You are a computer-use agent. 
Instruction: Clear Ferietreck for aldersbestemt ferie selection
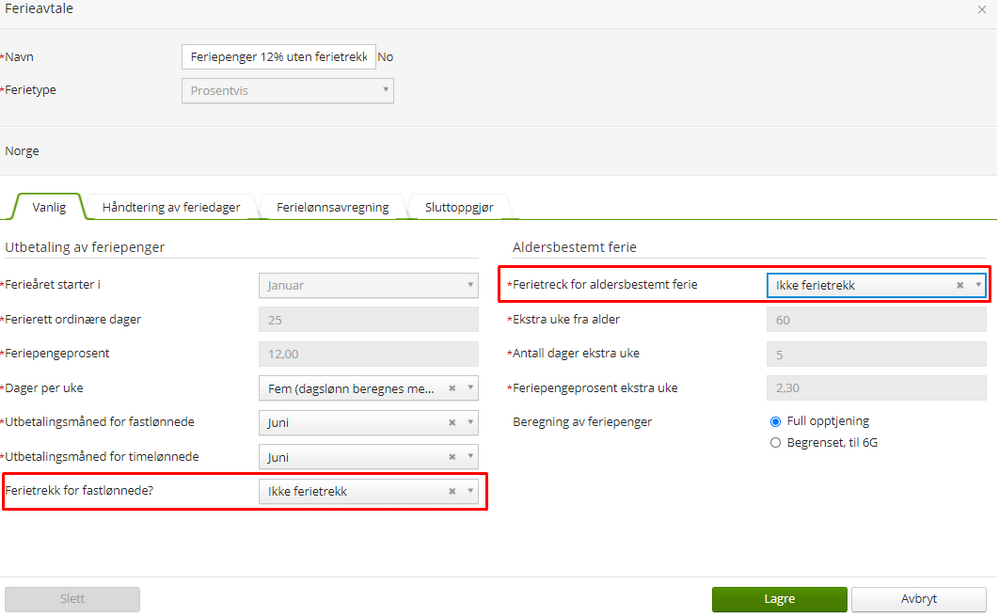click(960, 285)
